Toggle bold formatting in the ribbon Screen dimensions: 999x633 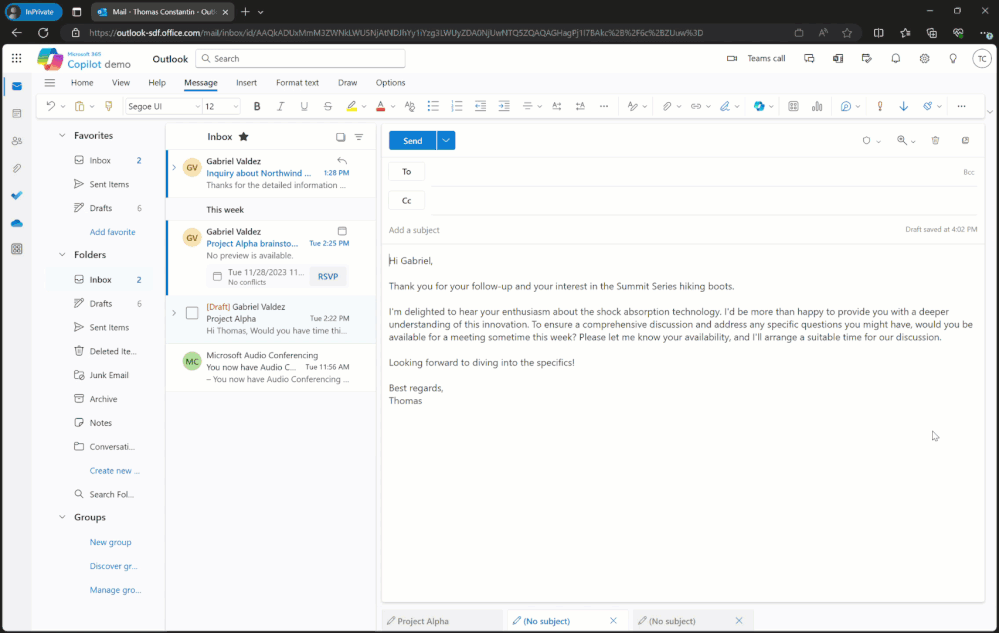point(257,106)
